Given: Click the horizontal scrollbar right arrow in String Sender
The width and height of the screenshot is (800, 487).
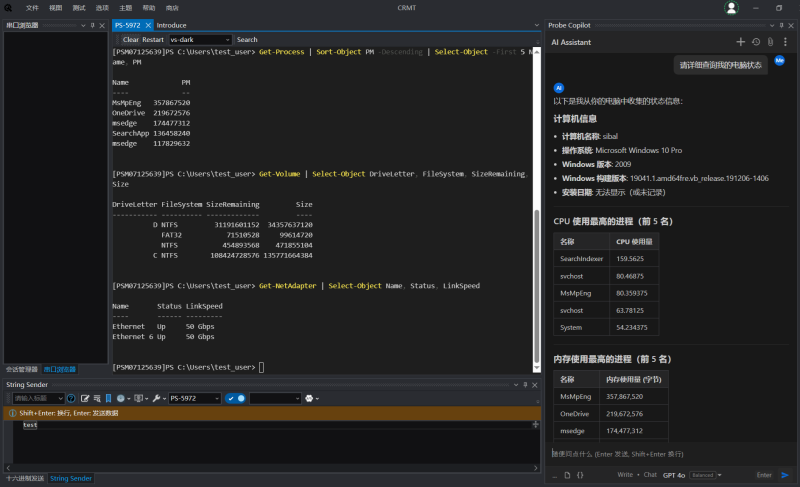Looking at the screenshot, I should coord(535,468).
